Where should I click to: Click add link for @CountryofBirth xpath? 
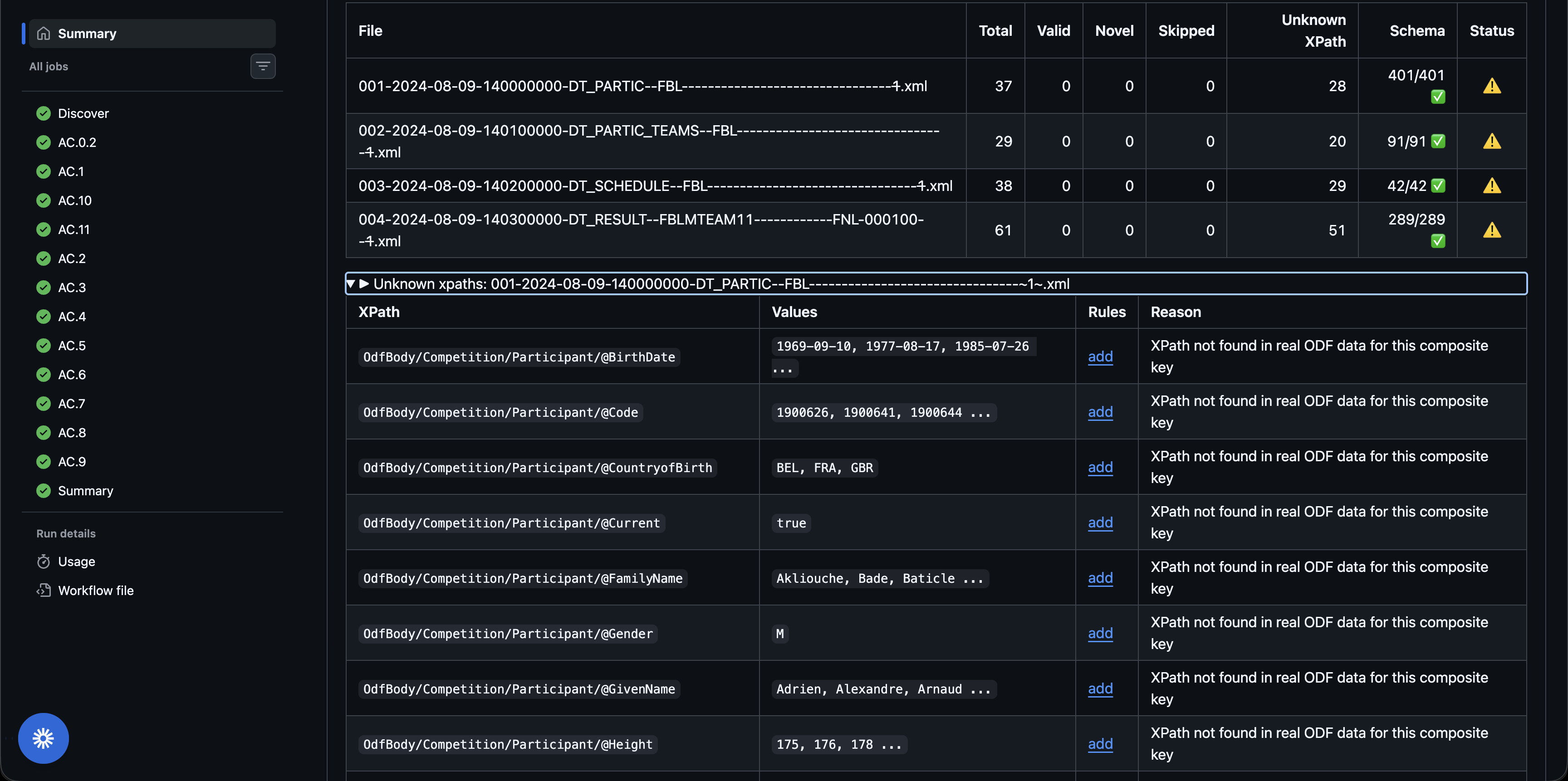[x=1100, y=467]
